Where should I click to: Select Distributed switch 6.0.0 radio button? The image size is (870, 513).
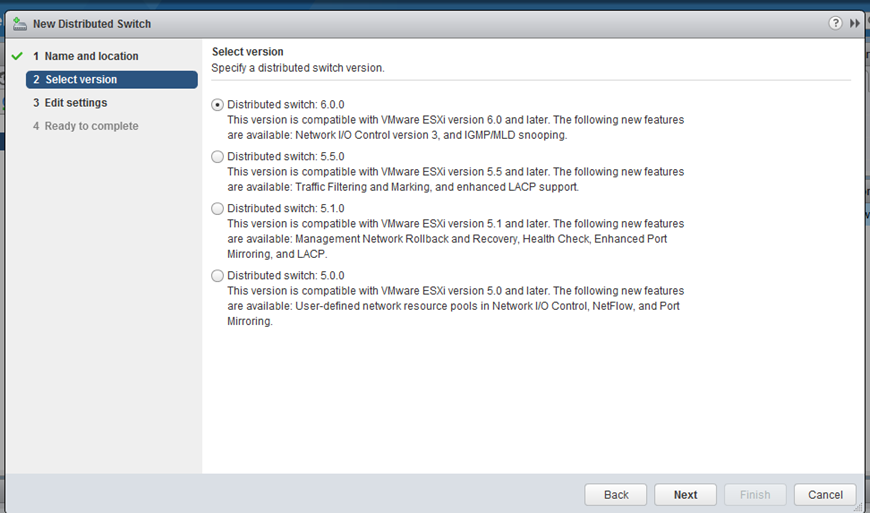click(218, 105)
